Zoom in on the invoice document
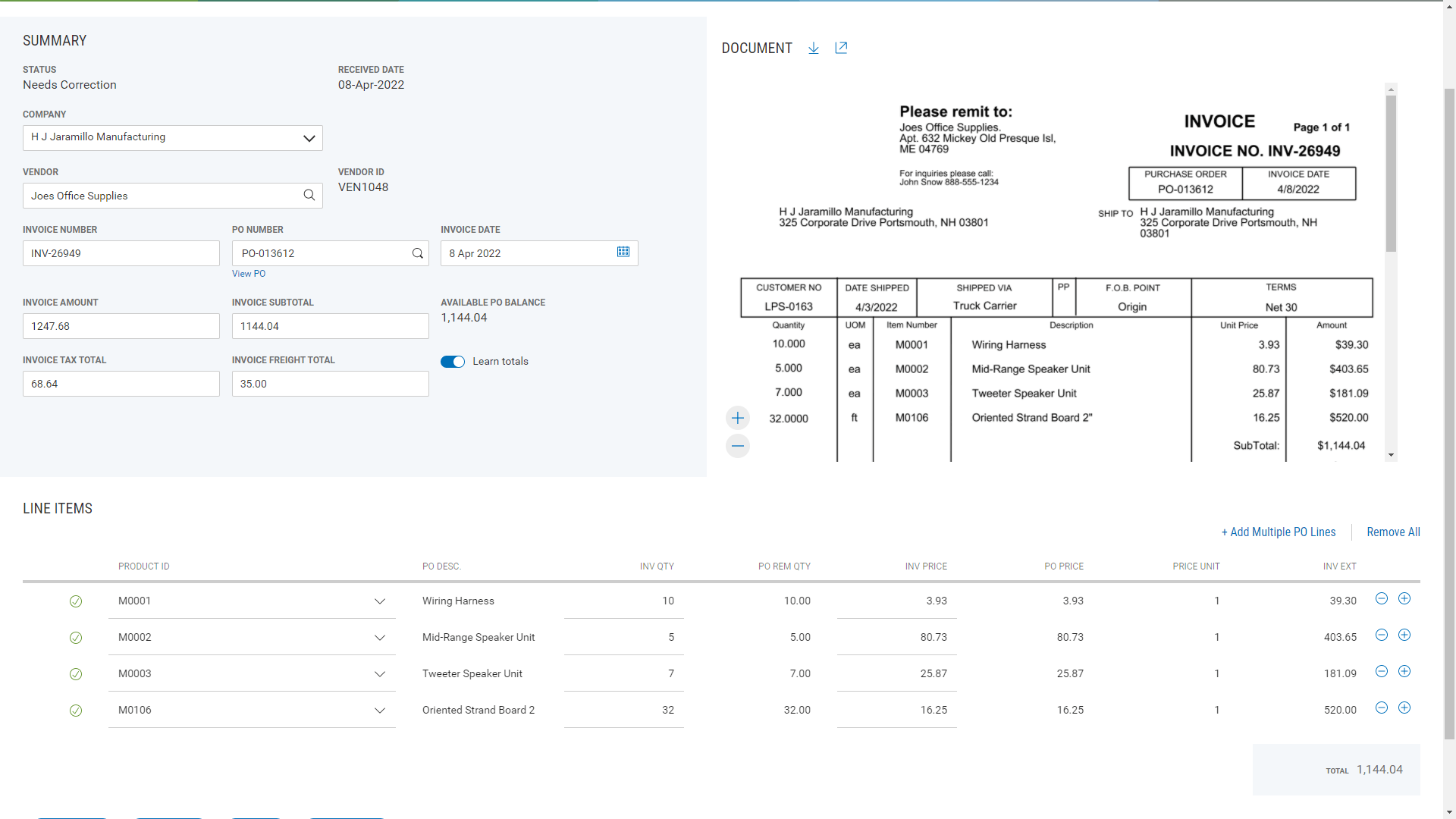 737,417
